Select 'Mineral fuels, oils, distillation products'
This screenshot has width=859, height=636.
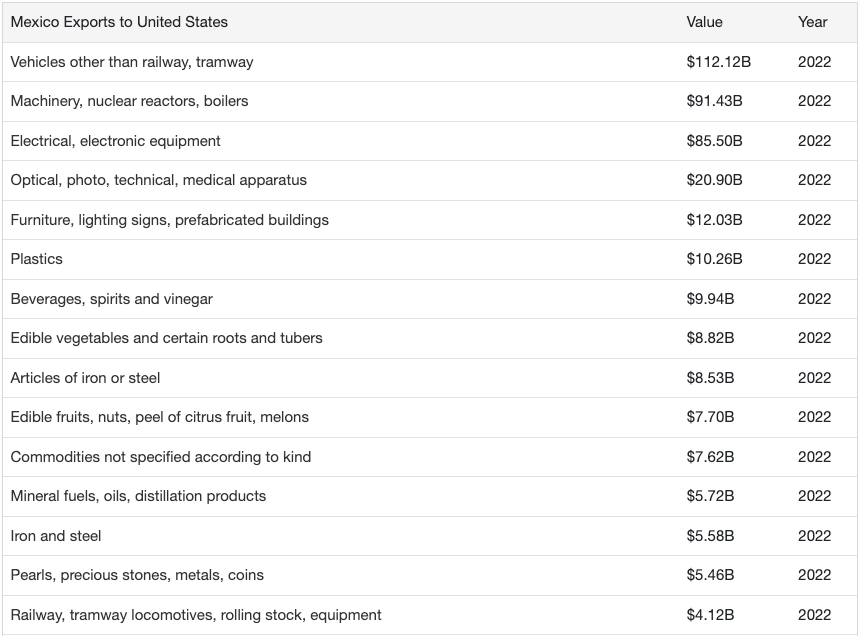tap(139, 496)
